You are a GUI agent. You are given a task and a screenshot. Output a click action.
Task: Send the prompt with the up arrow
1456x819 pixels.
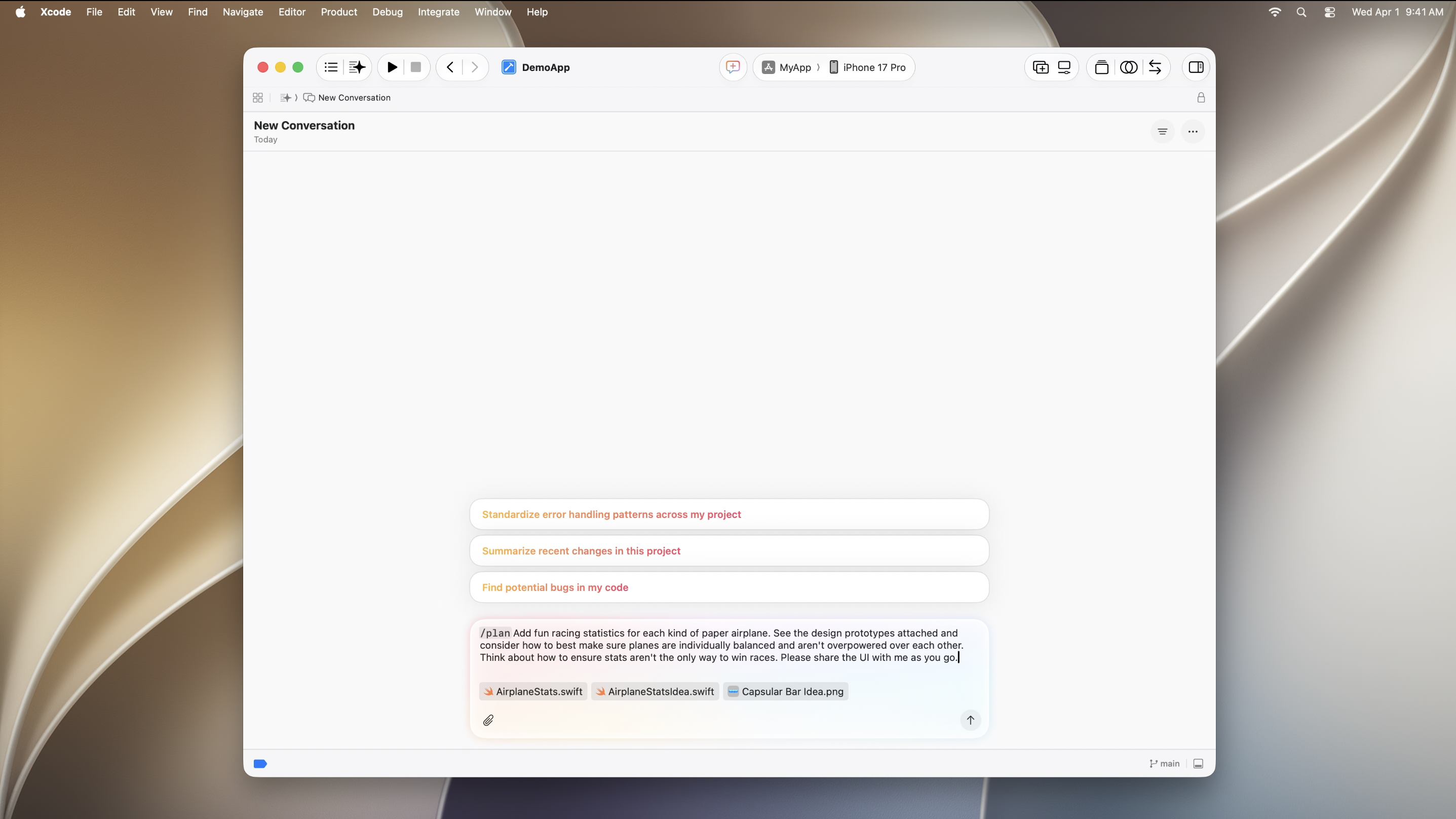(971, 720)
